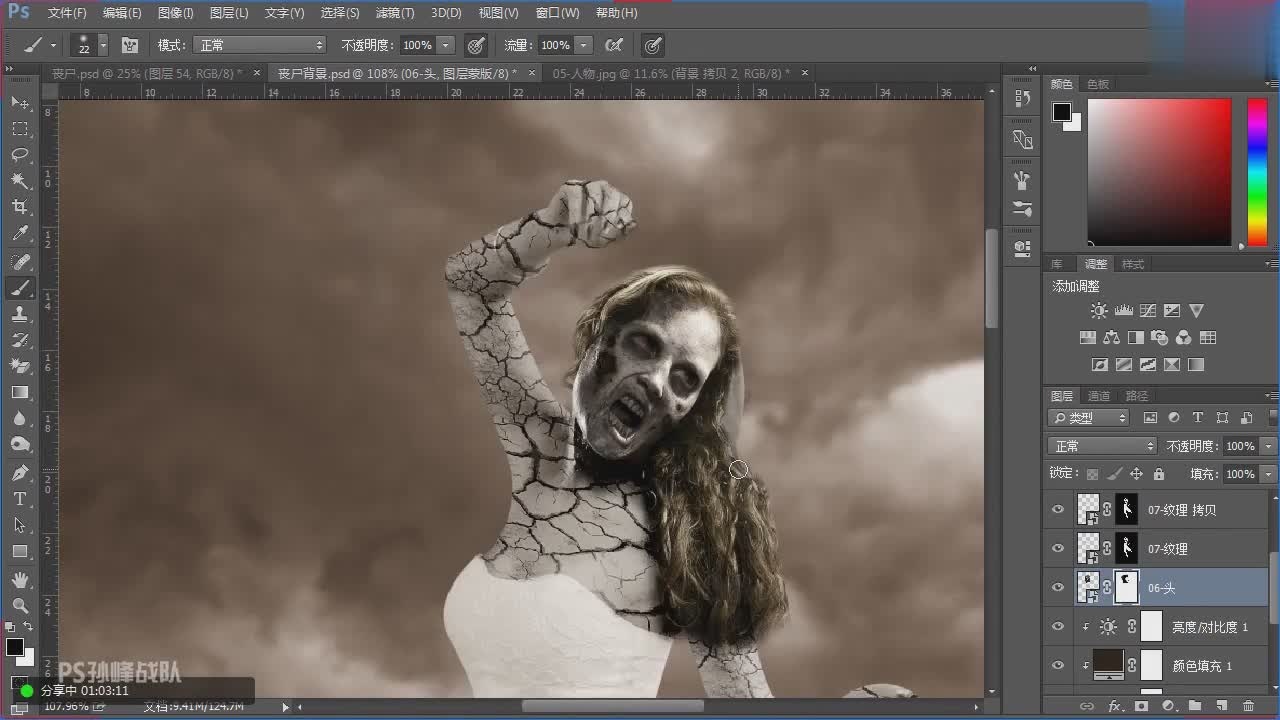Screen dimensions: 1280x720
Task: Open the brush 不透明度 slider dropdown
Action: pos(446,45)
